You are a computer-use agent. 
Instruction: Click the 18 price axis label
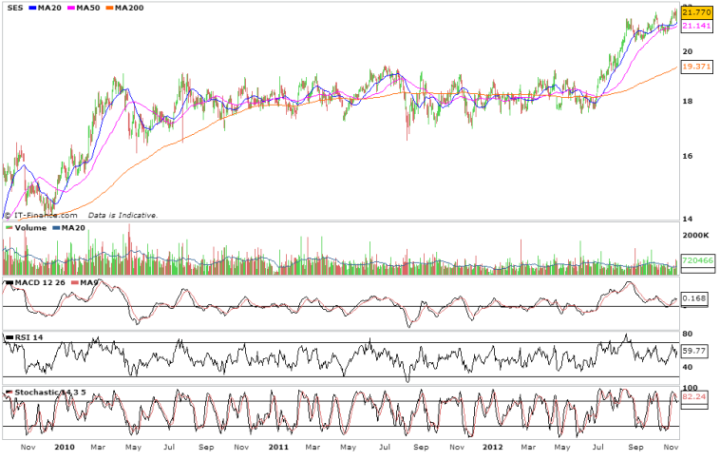(687, 101)
